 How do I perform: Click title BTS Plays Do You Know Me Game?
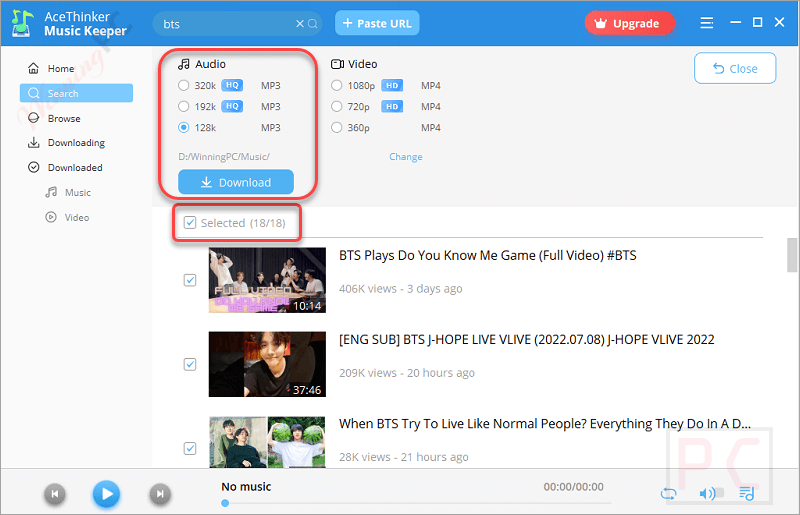point(488,255)
